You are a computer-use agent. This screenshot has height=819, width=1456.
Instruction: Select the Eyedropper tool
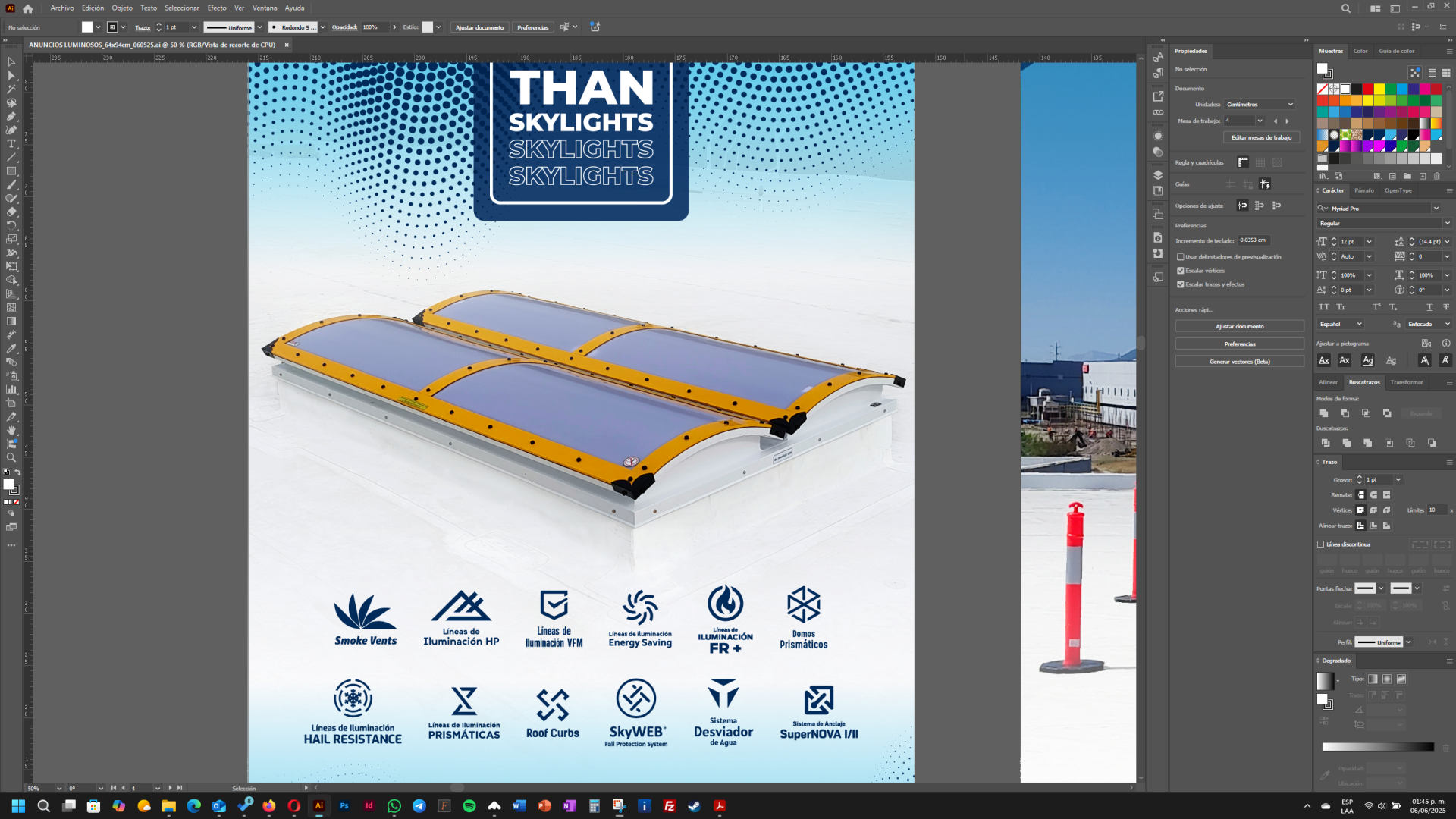click(x=11, y=349)
